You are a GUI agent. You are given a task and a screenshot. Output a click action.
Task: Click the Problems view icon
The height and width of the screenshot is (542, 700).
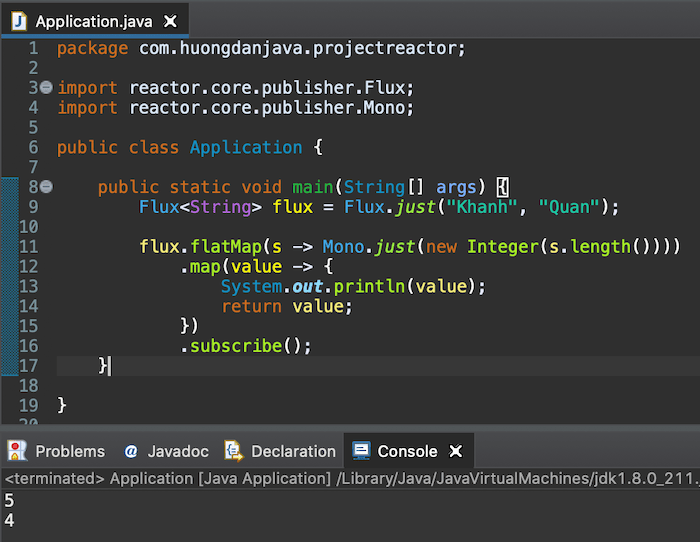(17, 451)
